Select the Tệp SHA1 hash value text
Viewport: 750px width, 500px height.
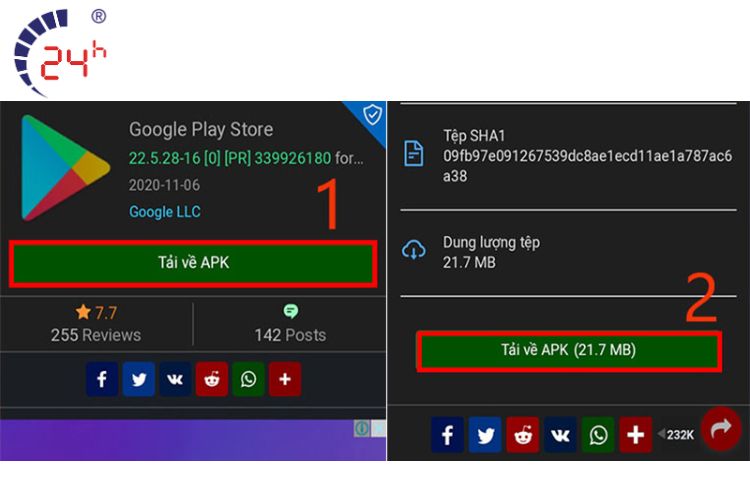587,166
